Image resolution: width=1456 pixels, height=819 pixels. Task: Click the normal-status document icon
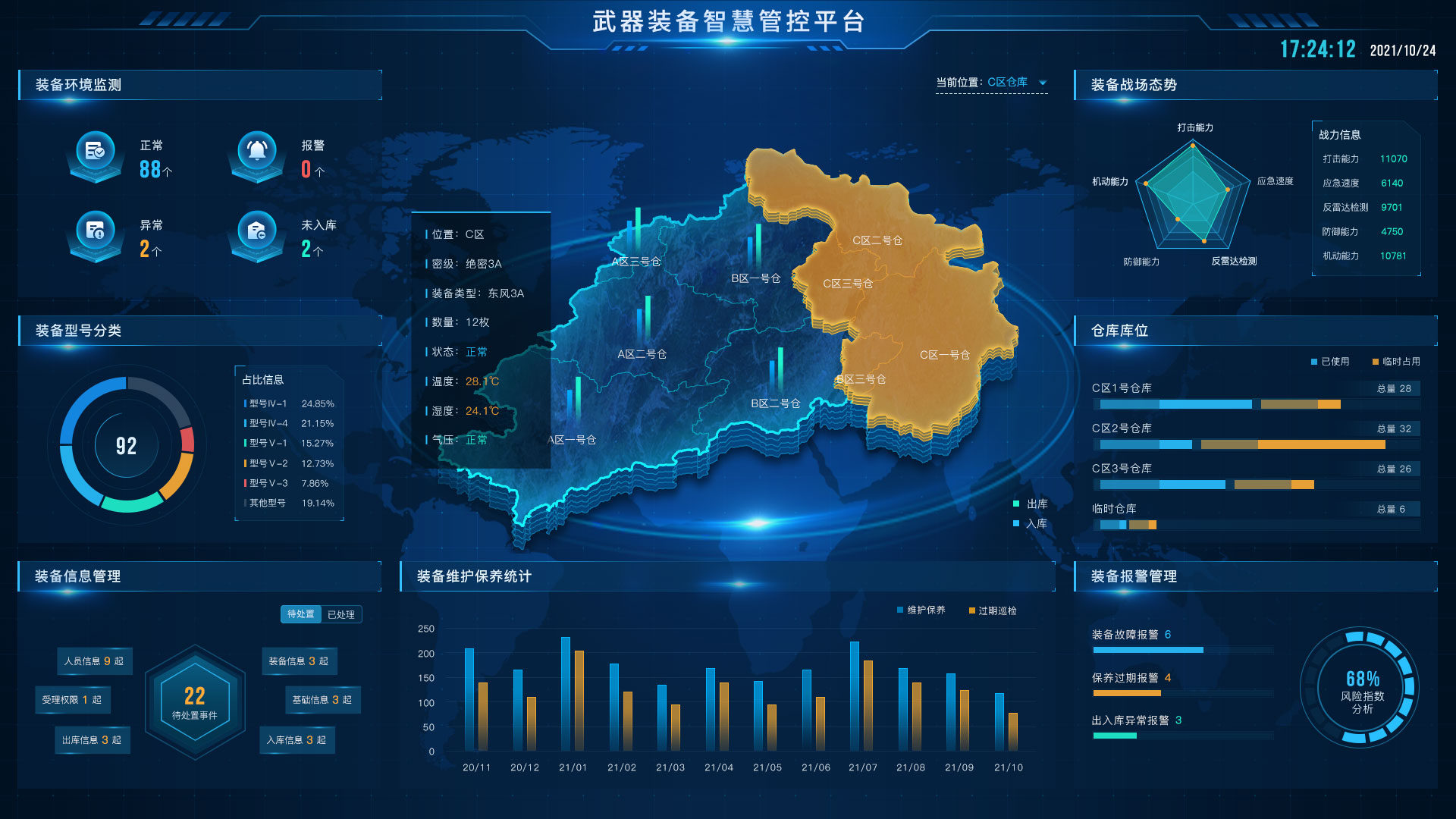click(95, 151)
